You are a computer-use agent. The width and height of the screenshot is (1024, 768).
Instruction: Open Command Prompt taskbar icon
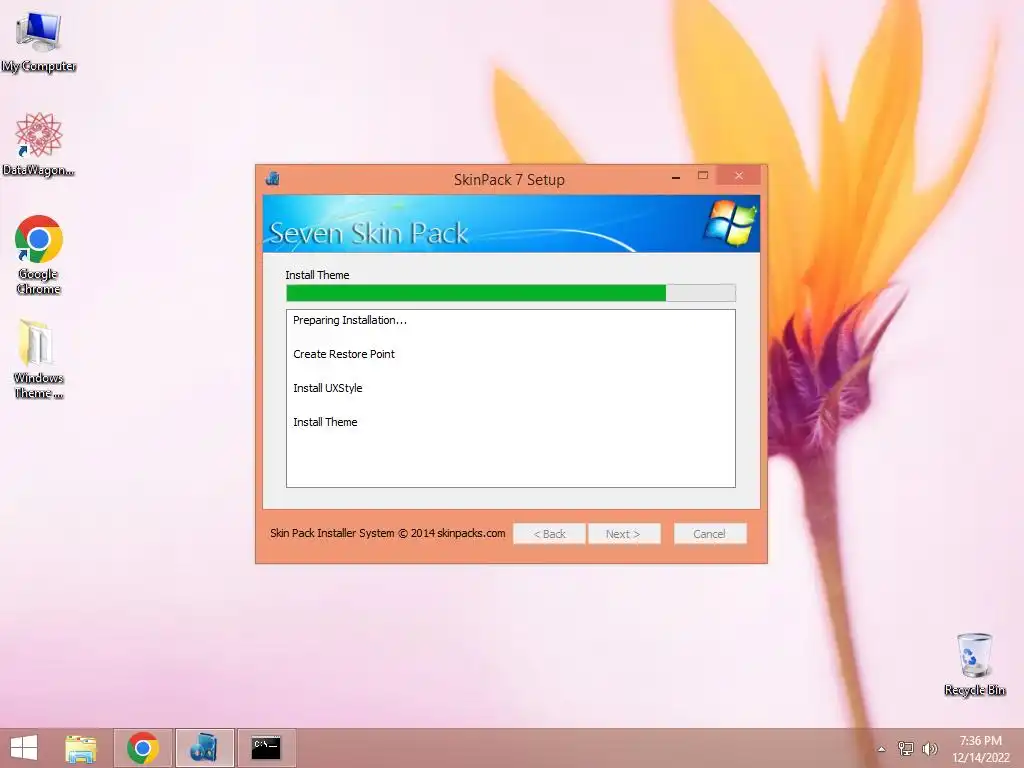pyautogui.click(x=266, y=748)
